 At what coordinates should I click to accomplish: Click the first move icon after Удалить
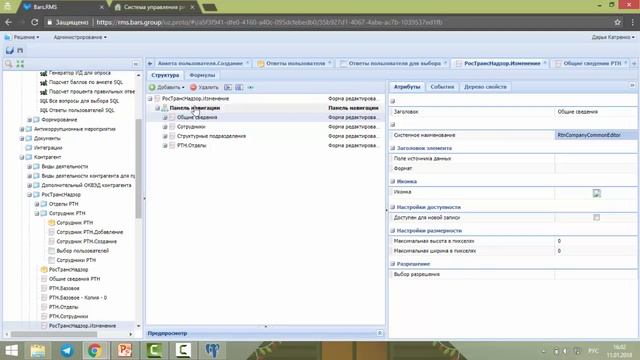(x=228, y=87)
